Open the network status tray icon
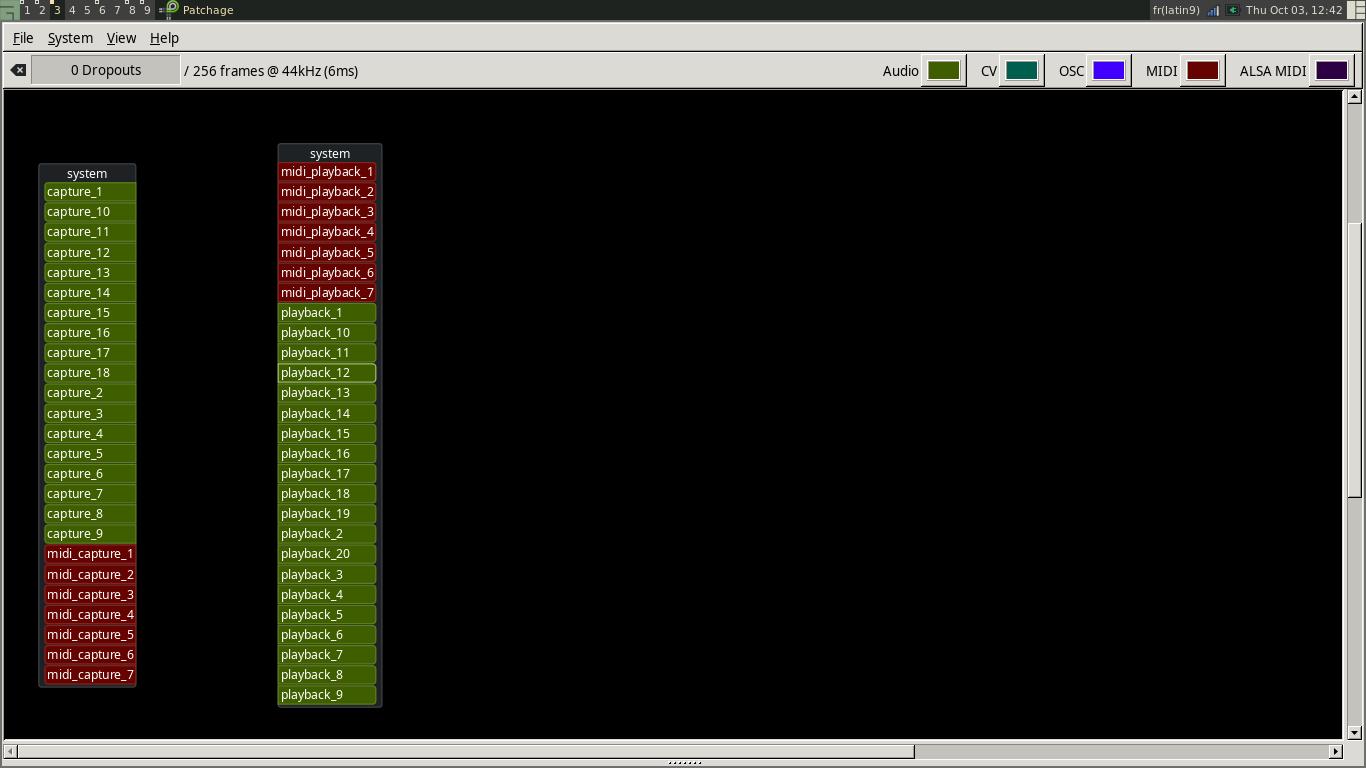1366x768 pixels. 1213,10
